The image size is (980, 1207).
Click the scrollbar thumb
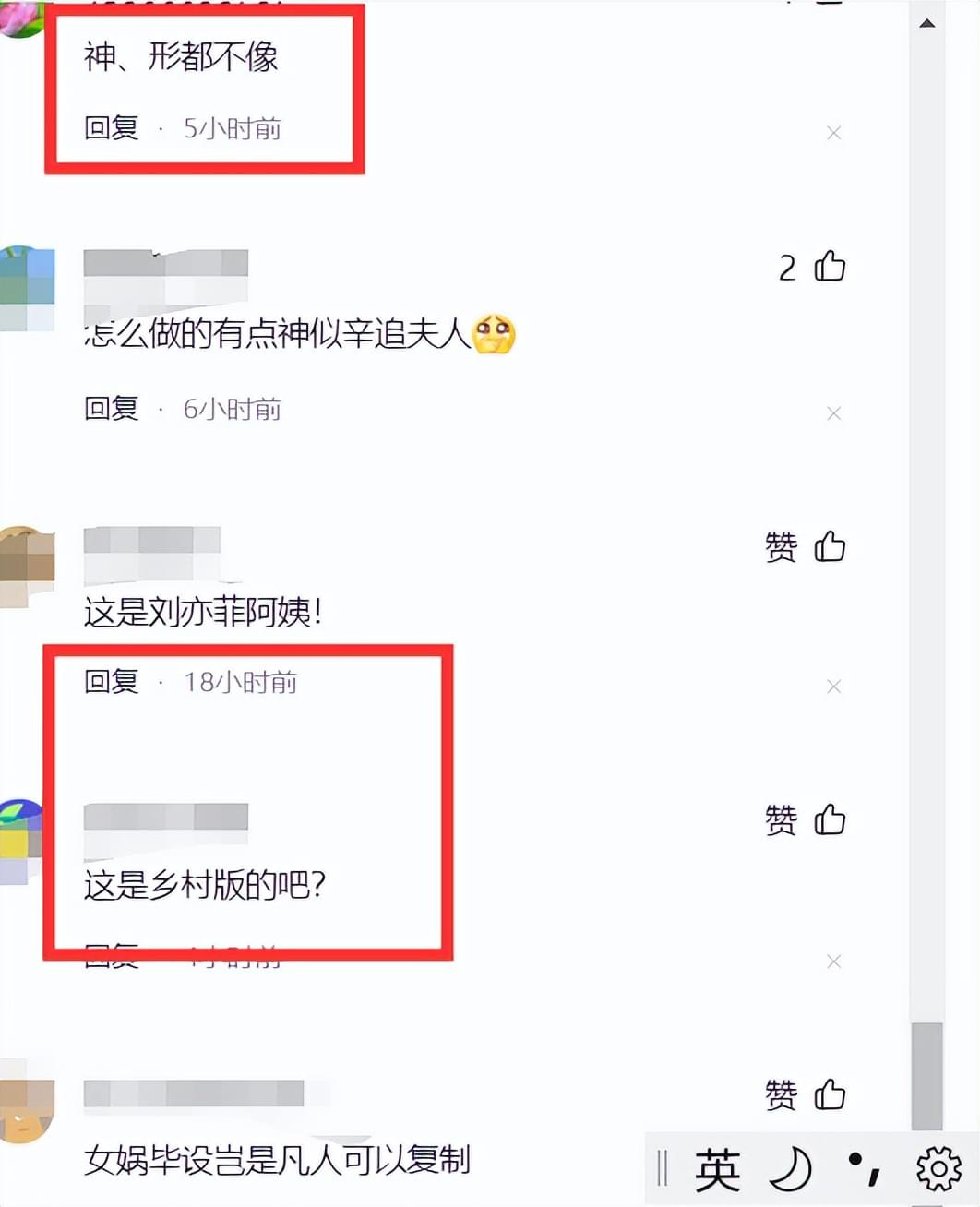point(927,1076)
